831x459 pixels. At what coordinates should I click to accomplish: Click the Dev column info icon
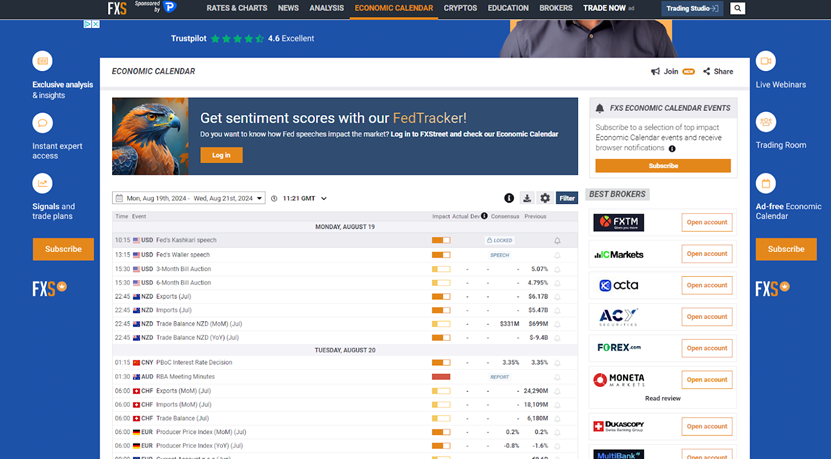pos(484,216)
